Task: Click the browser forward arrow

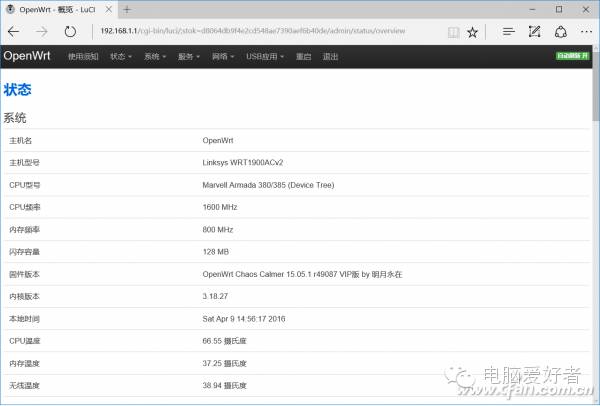Action: [42, 32]
